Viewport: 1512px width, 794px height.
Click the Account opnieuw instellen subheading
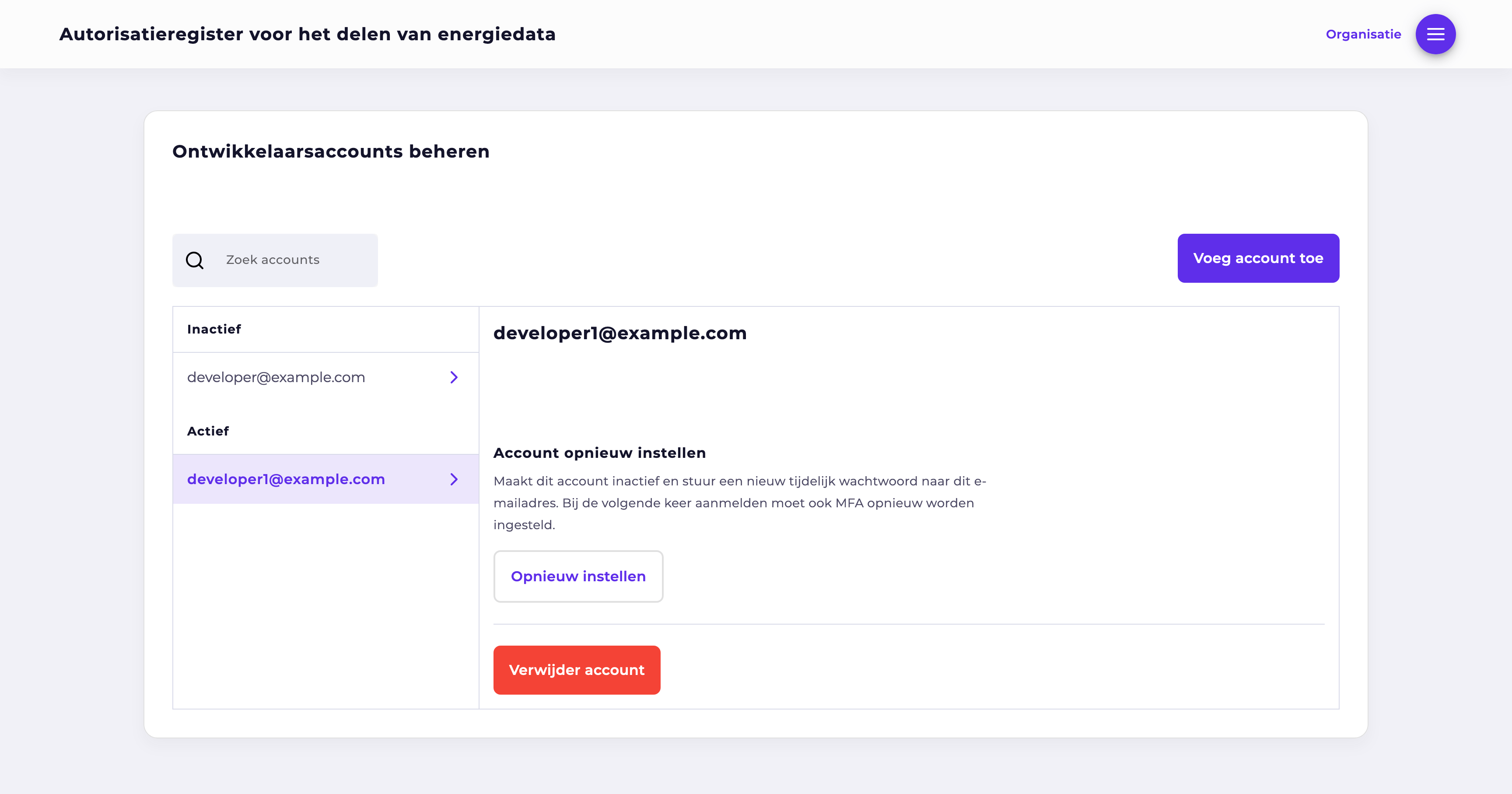599,453
